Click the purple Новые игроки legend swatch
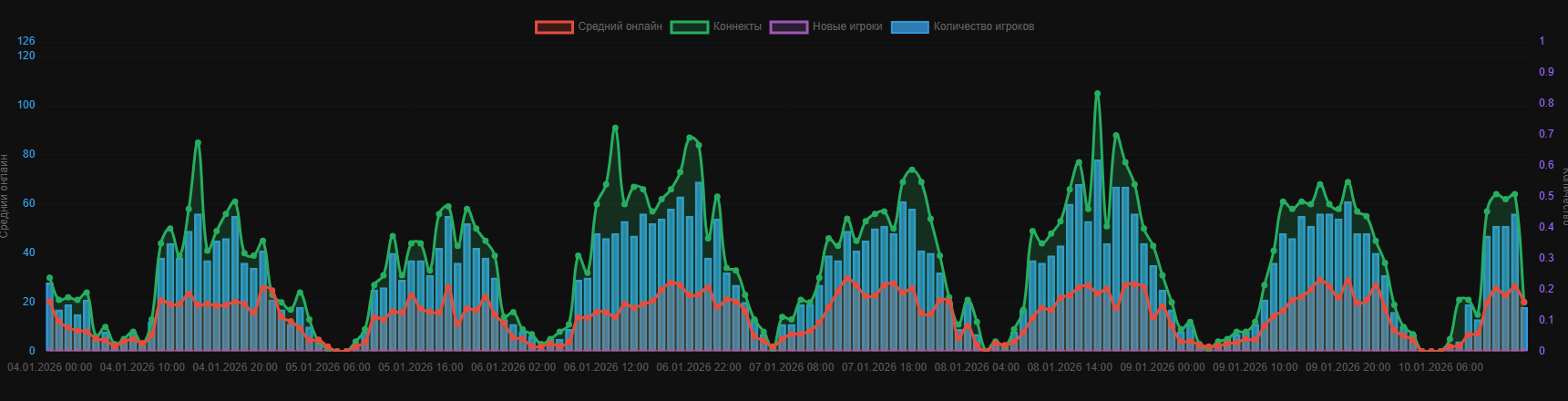 coord(789,27)
